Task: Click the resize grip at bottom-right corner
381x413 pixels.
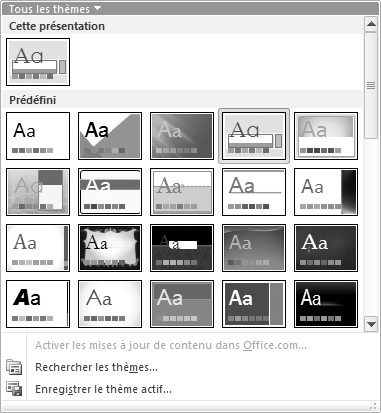Action: [373, 406]
